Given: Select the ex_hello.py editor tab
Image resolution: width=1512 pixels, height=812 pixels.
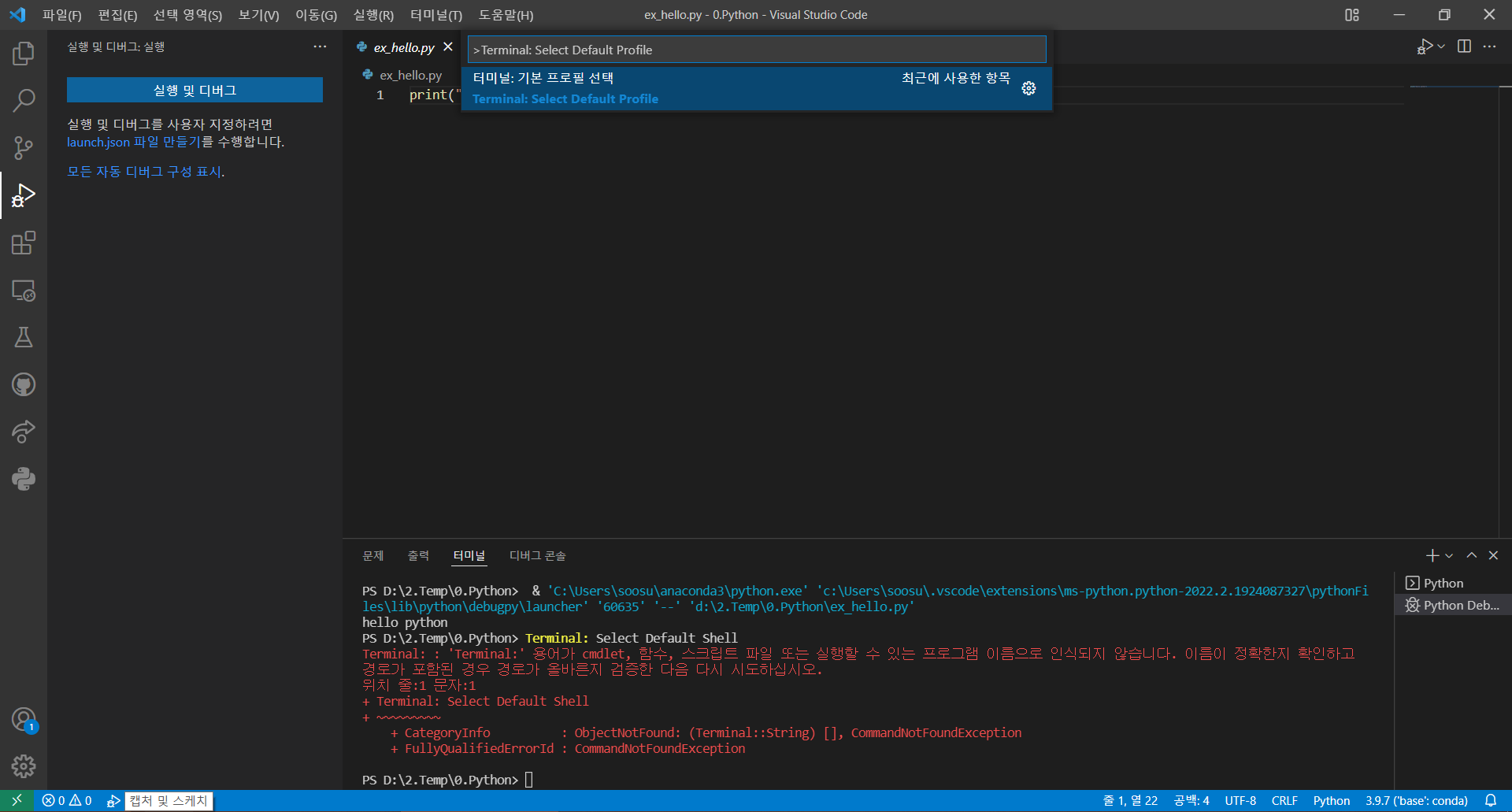Looking at the screenshot, I should (x=404, y=47).
